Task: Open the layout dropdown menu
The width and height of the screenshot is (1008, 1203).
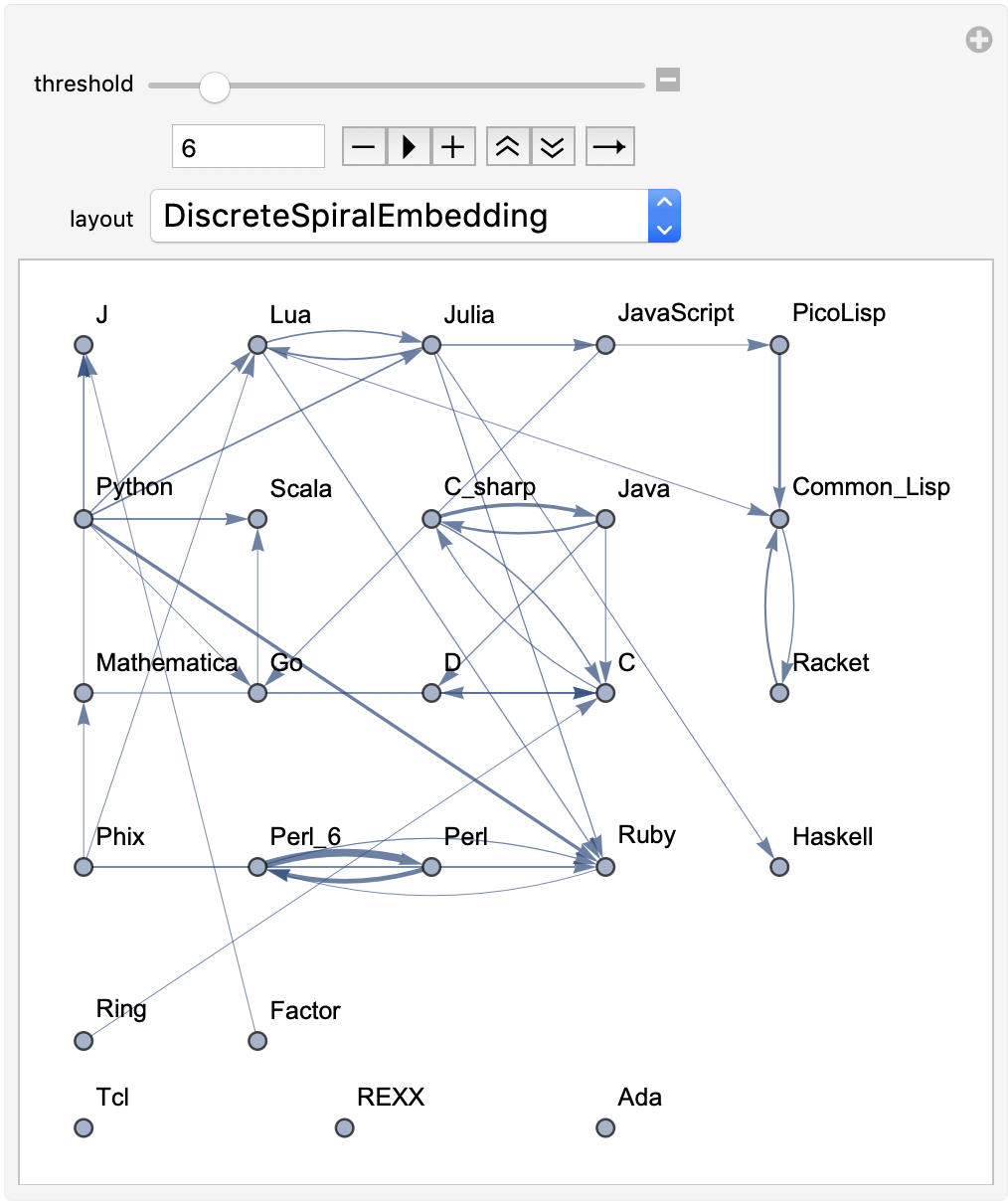Action: pos(416,216)
